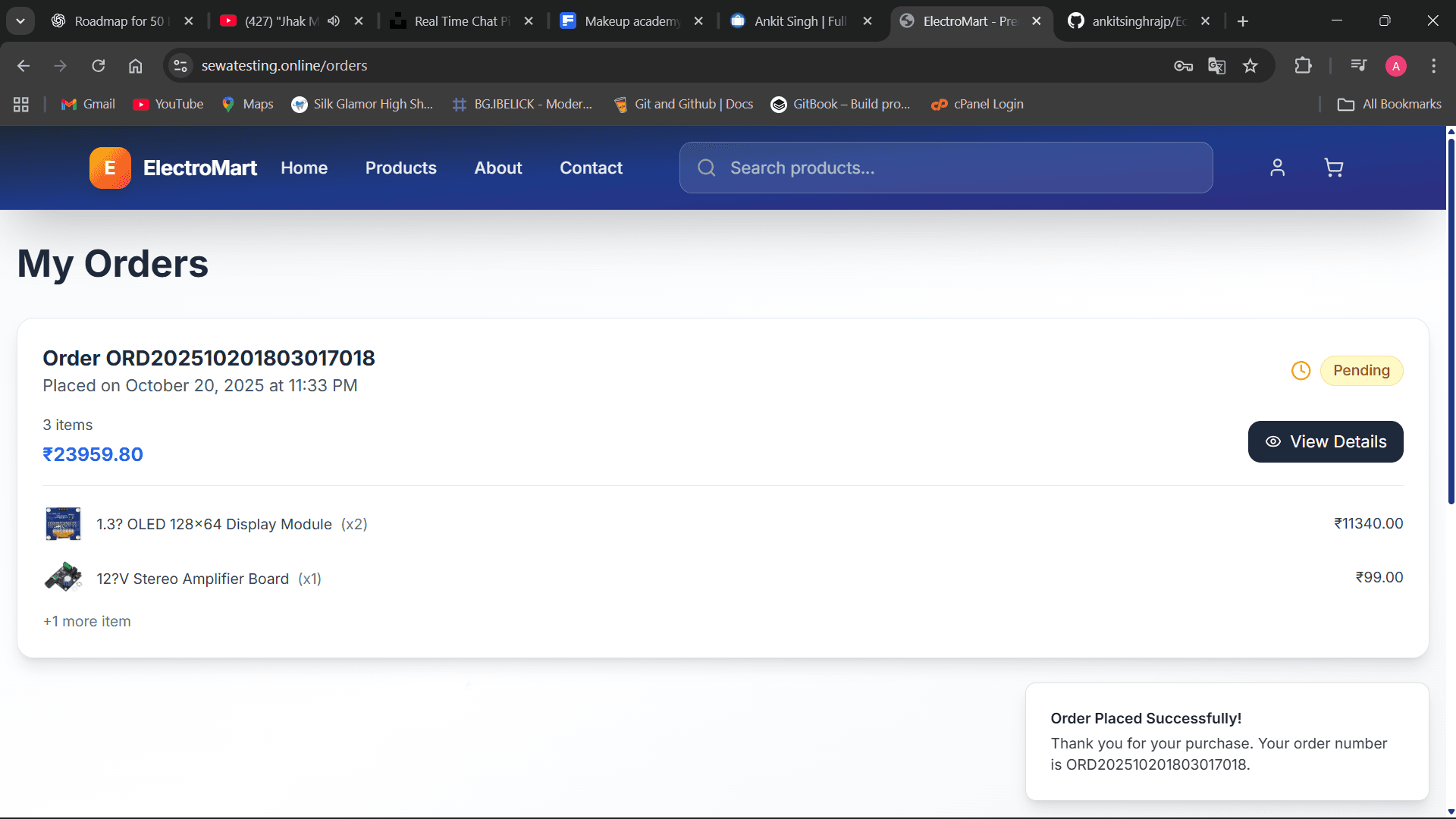This screenshot has width=1456, height=819.
Task: Click the user account icon
Action: pos(1278,168)
